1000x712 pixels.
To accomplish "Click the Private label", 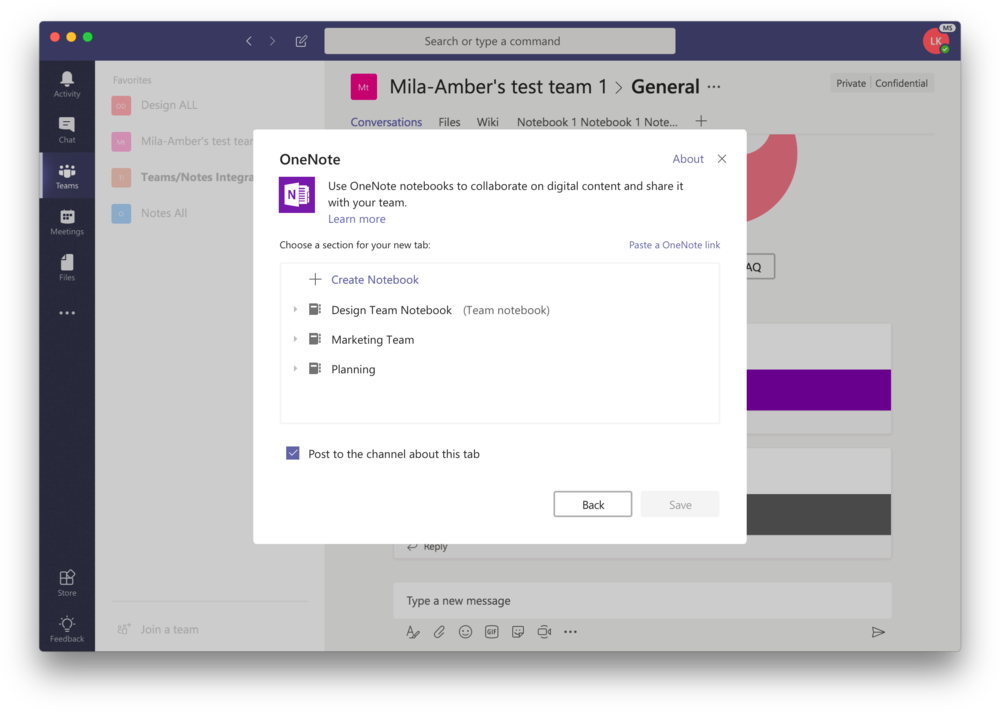I will [851, 83].
